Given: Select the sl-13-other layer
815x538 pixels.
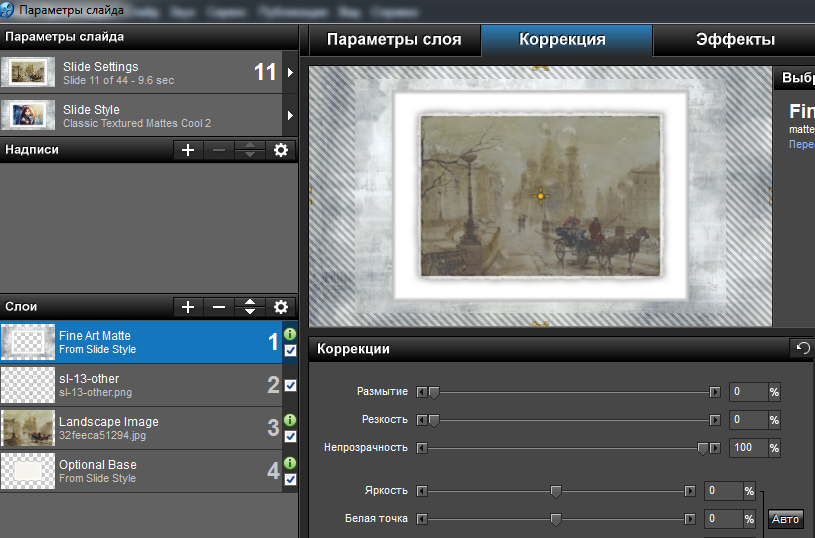Looking at the screenshot, I should 141,385.
